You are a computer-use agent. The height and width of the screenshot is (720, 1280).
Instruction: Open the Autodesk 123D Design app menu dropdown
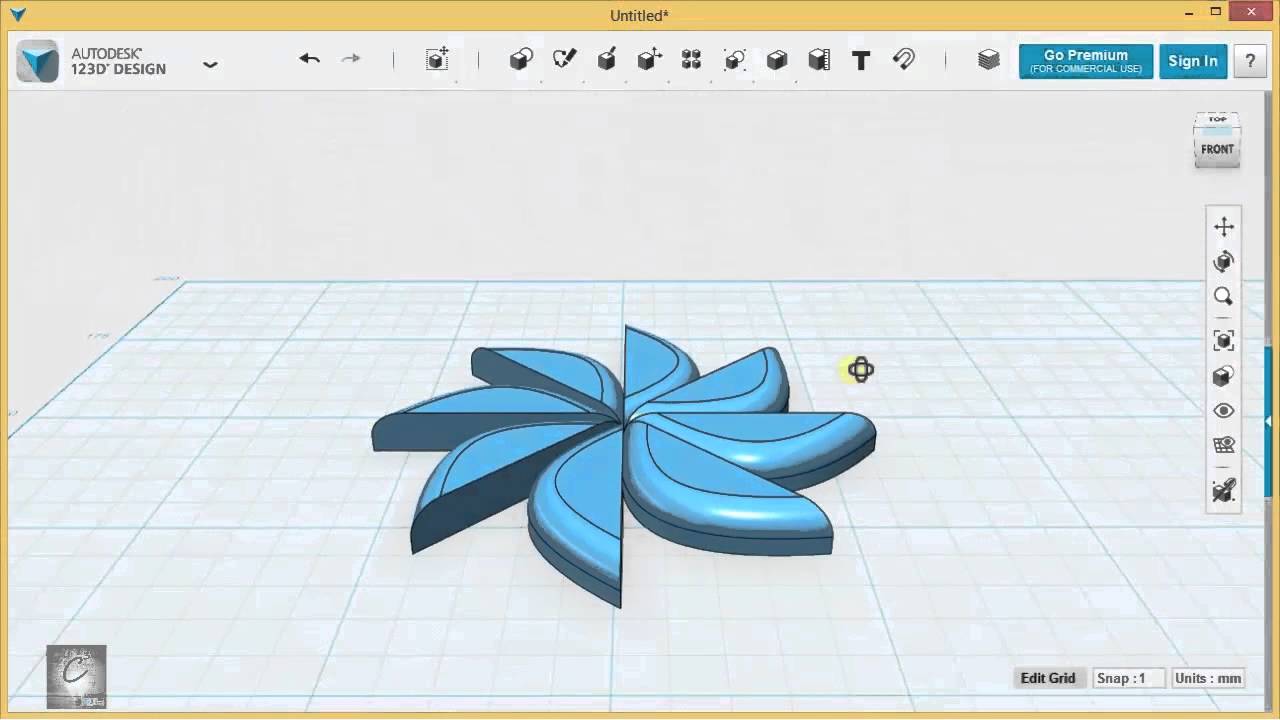click(210, 64)
